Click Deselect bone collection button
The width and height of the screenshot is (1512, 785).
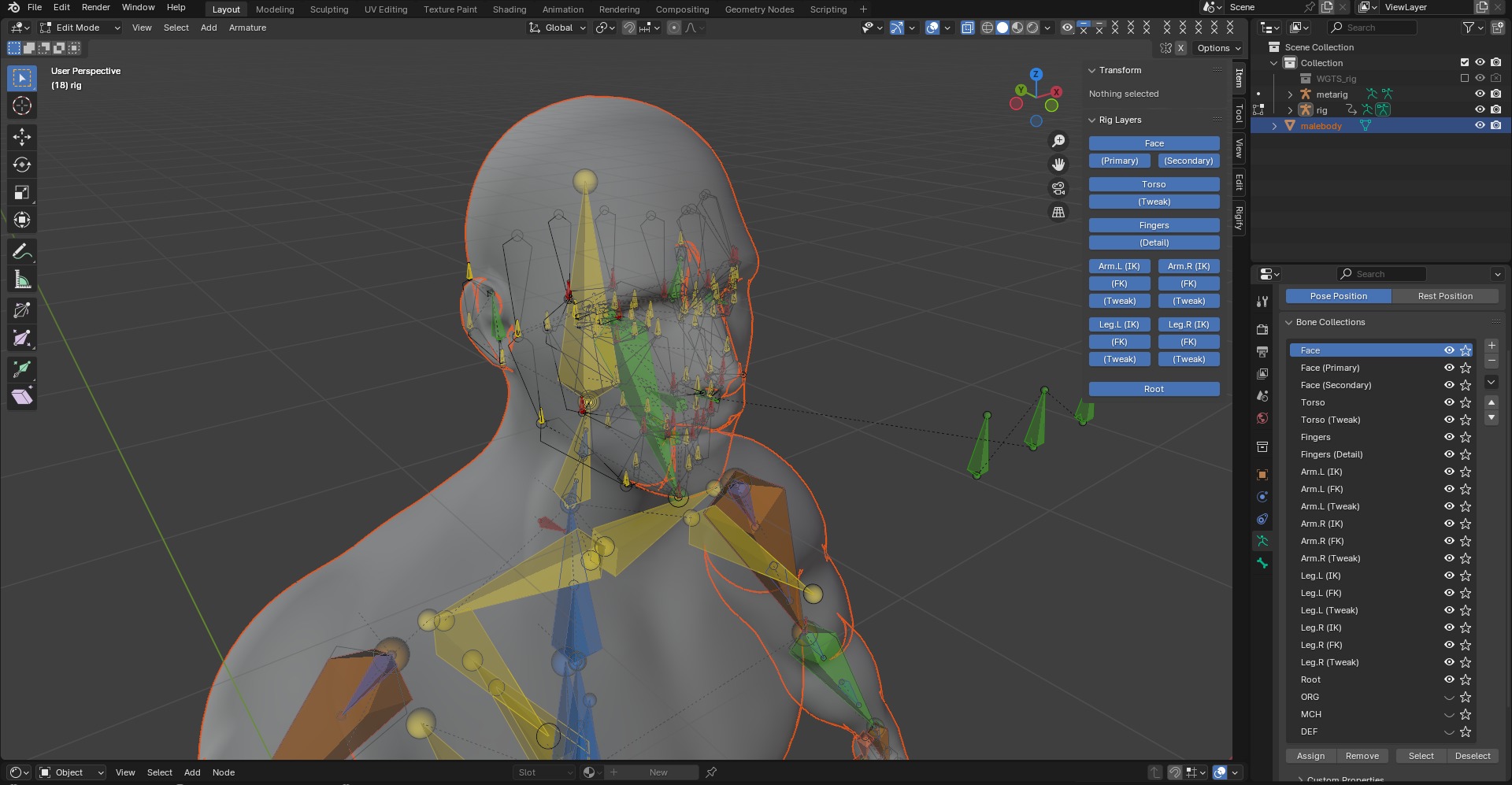(x=1472, y=756)
